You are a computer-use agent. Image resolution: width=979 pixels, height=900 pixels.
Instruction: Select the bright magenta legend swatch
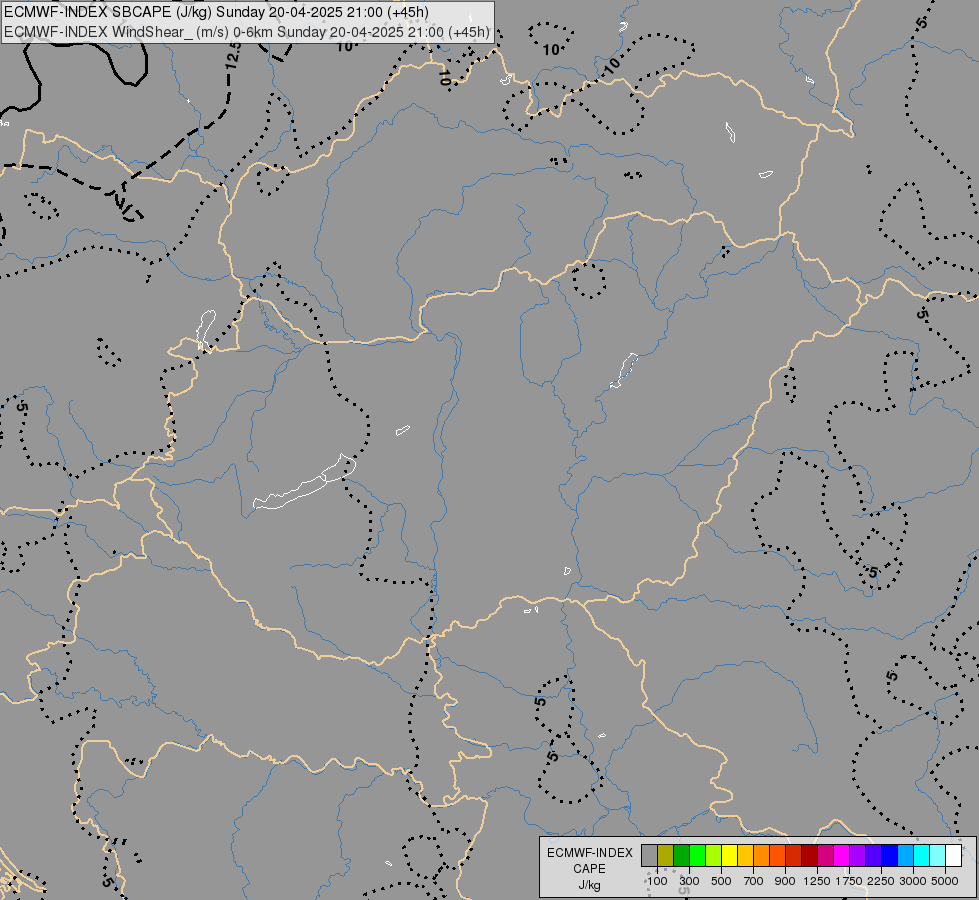click(842, 856)
